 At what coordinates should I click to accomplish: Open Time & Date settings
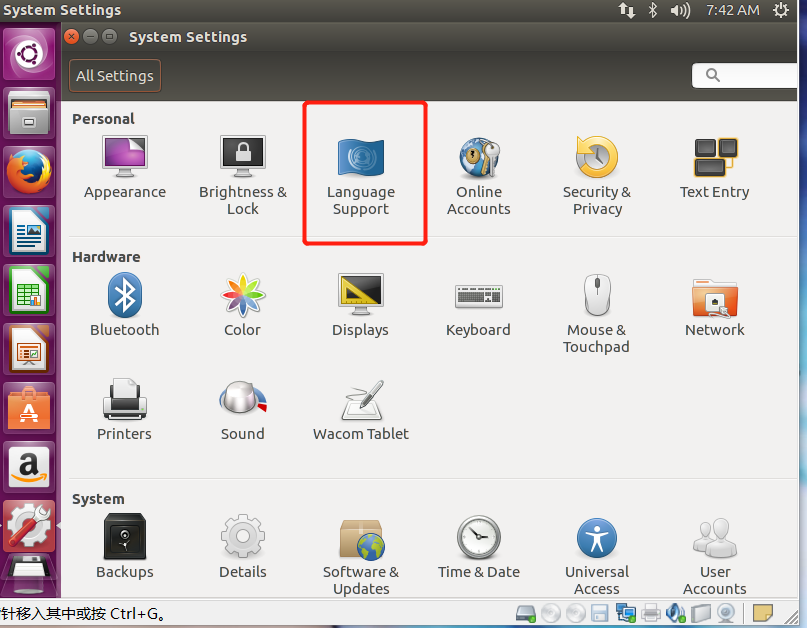coord(479,547)
